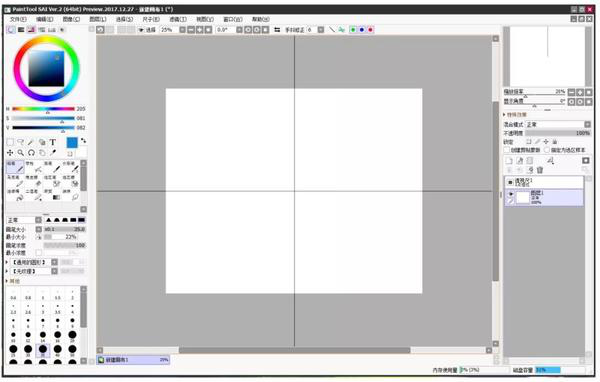Viewport: 600px width, 382px height.
Task: Toggle the color wheel panel
Action: [11, 29]
